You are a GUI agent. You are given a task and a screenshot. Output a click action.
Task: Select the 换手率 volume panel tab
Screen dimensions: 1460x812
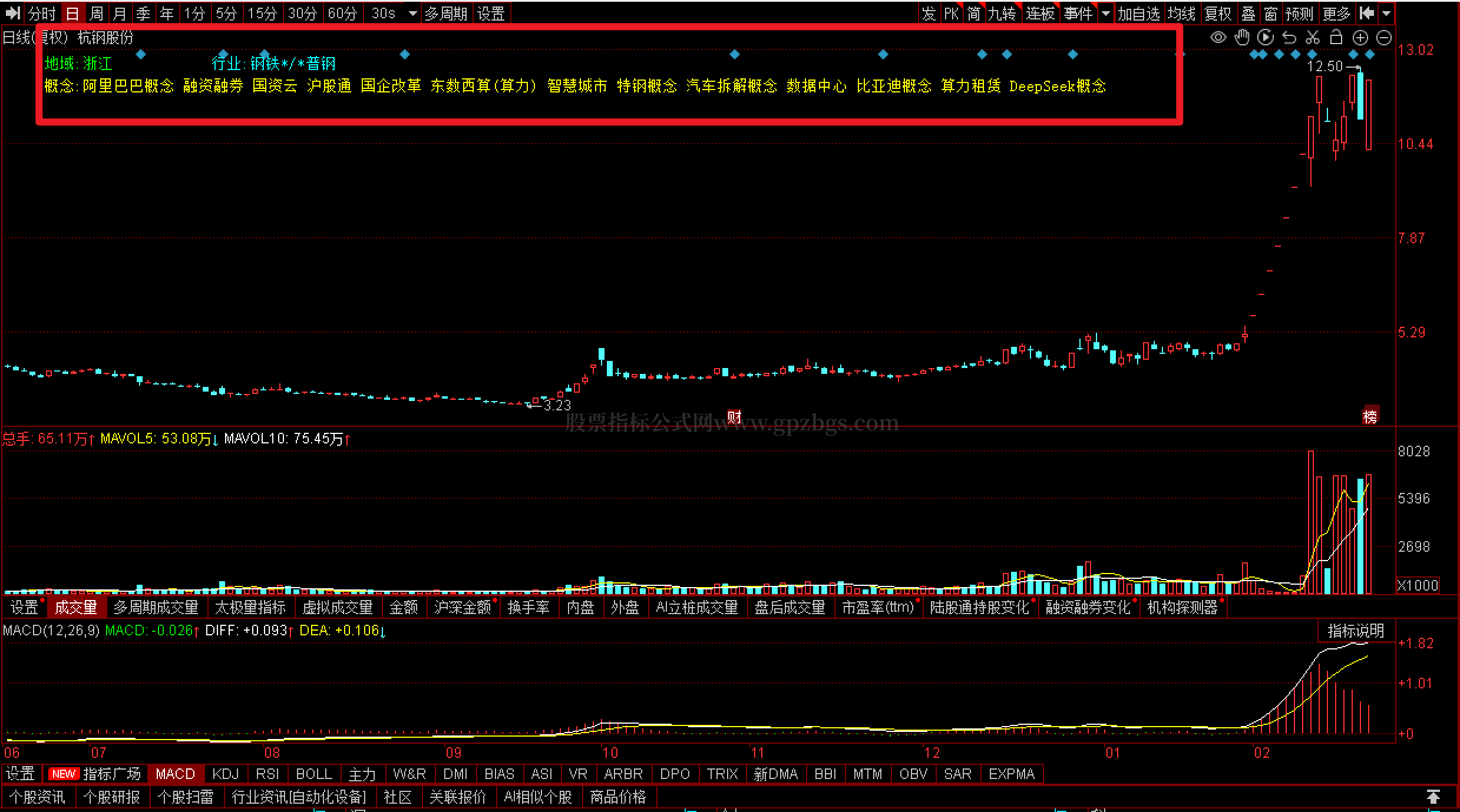click(528, 607)
